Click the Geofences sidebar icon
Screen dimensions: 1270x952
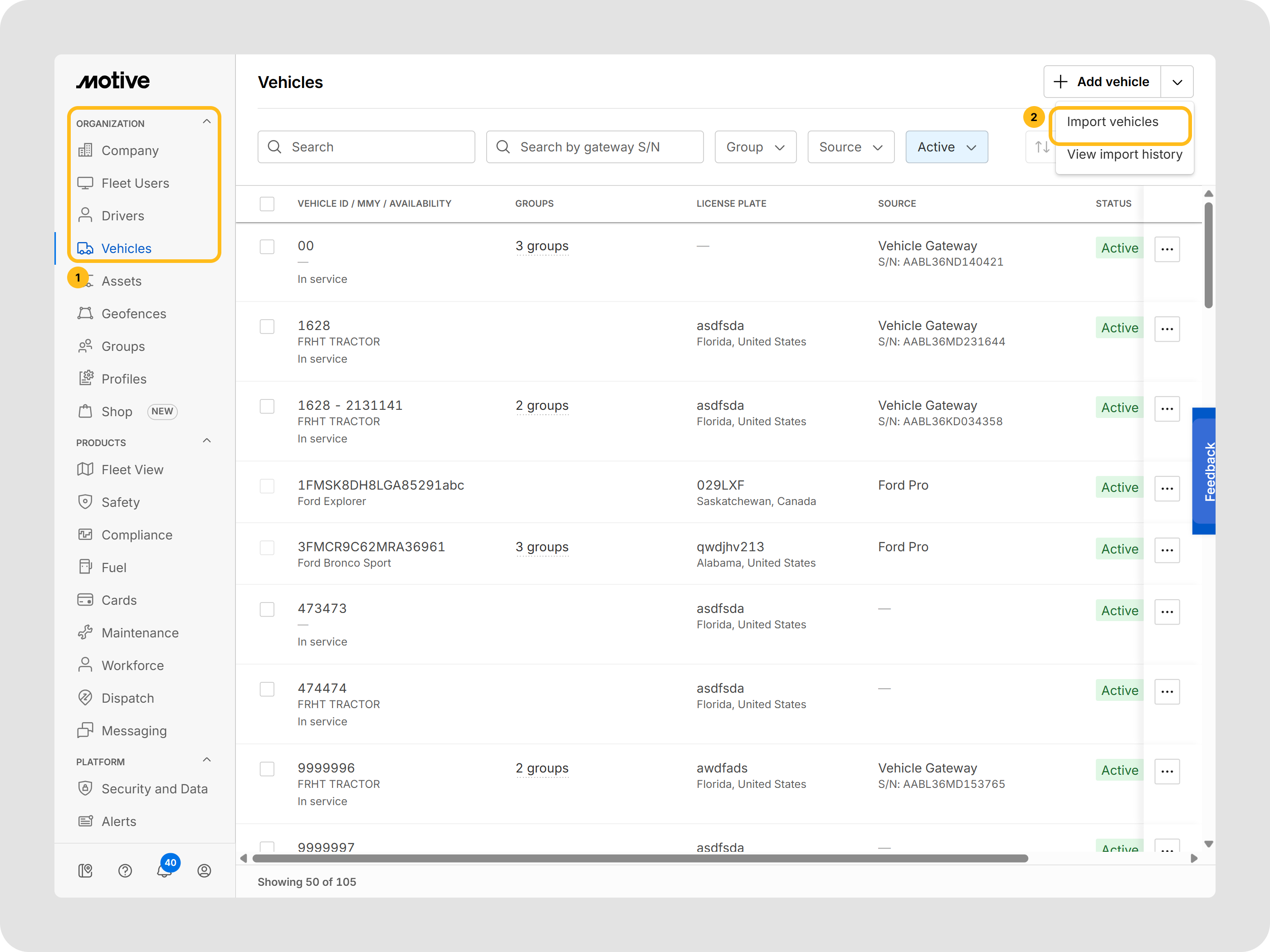point(85,313)
